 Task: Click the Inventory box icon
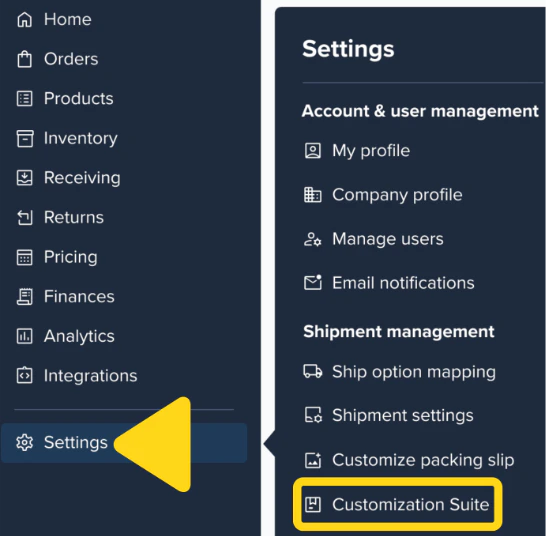tap(25, 138)
